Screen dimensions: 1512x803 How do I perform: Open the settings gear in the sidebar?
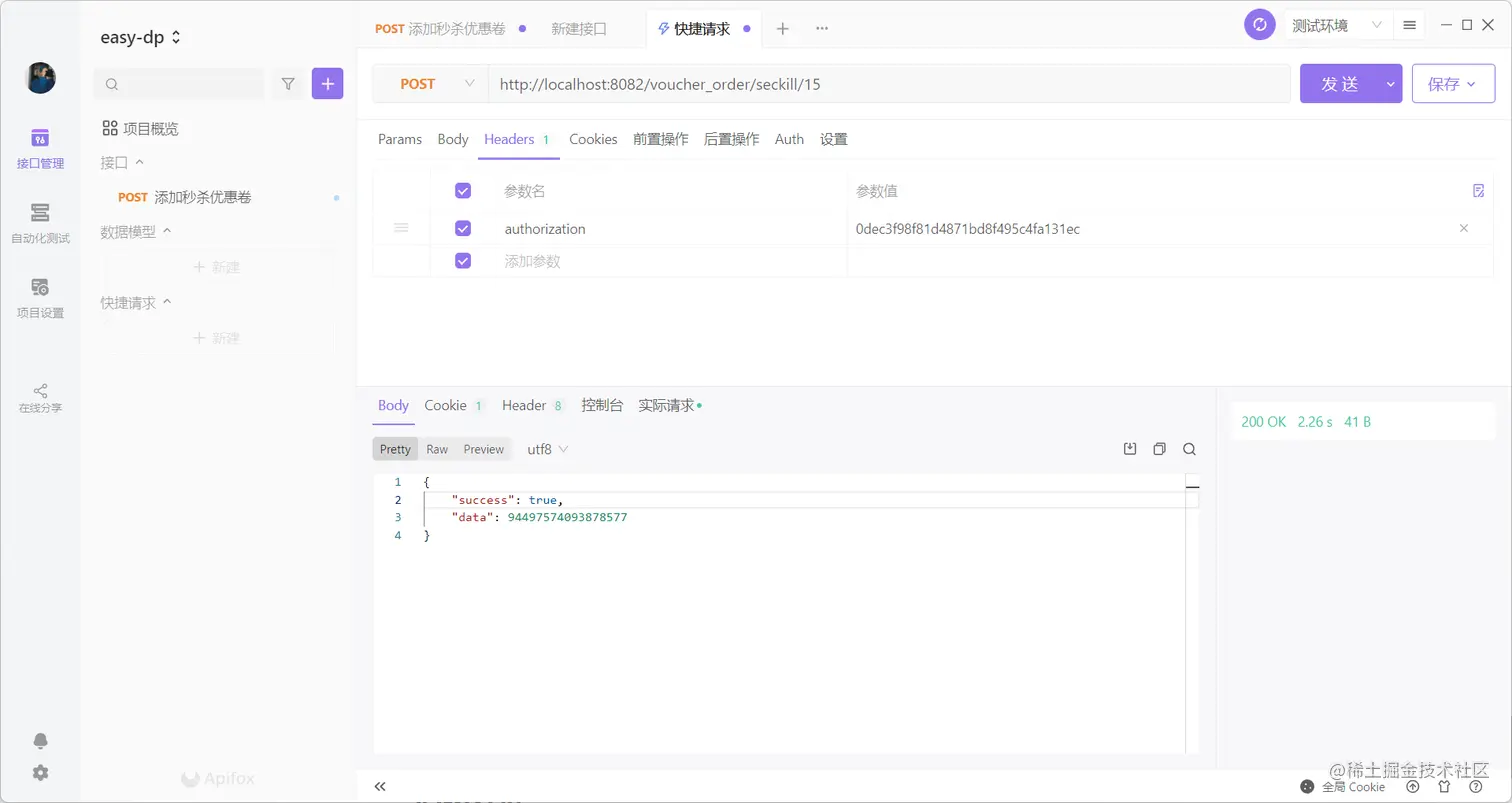[40, 773]
